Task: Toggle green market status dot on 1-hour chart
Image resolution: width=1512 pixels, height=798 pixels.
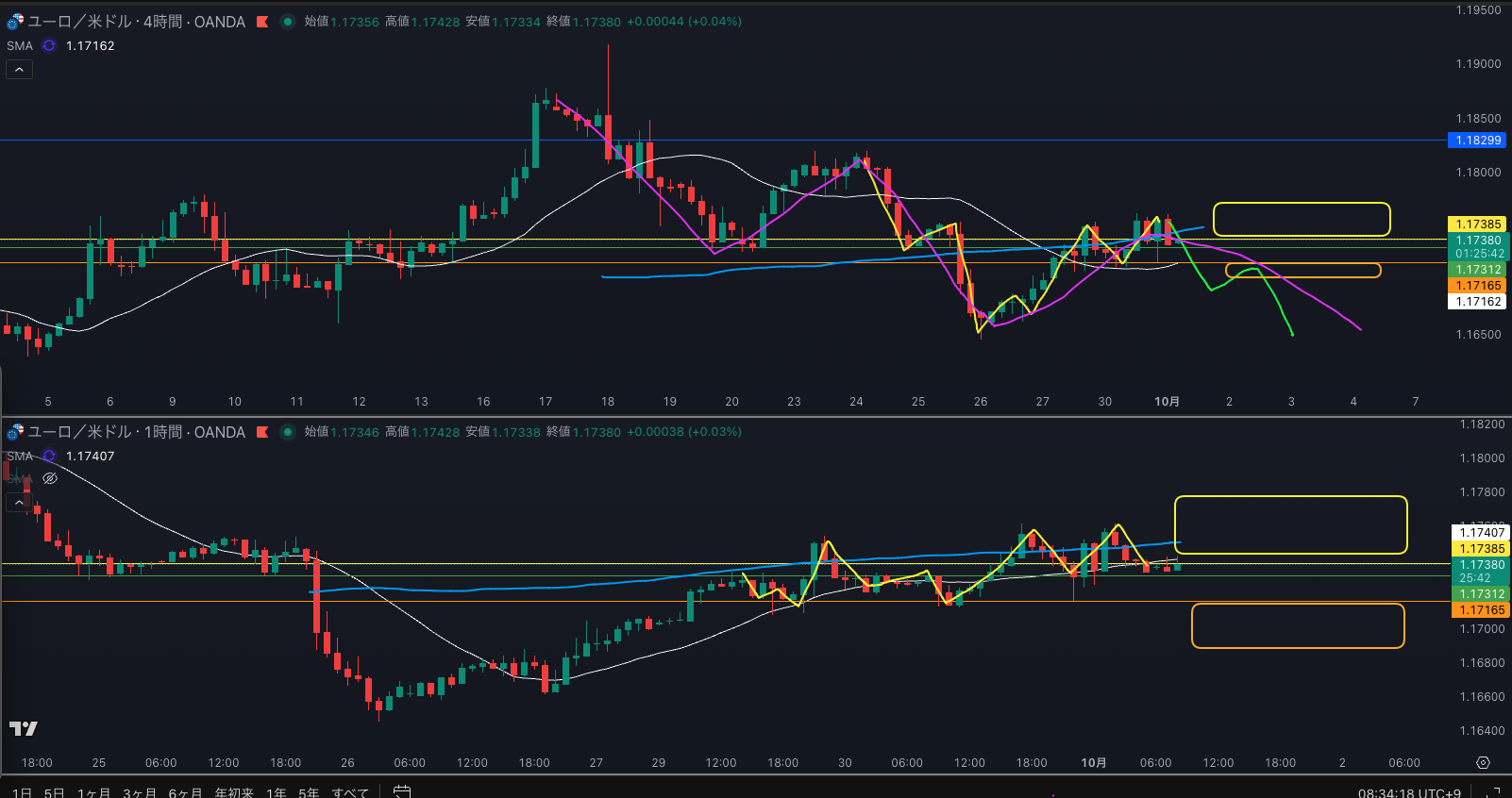Action: [x=288, y=432]
